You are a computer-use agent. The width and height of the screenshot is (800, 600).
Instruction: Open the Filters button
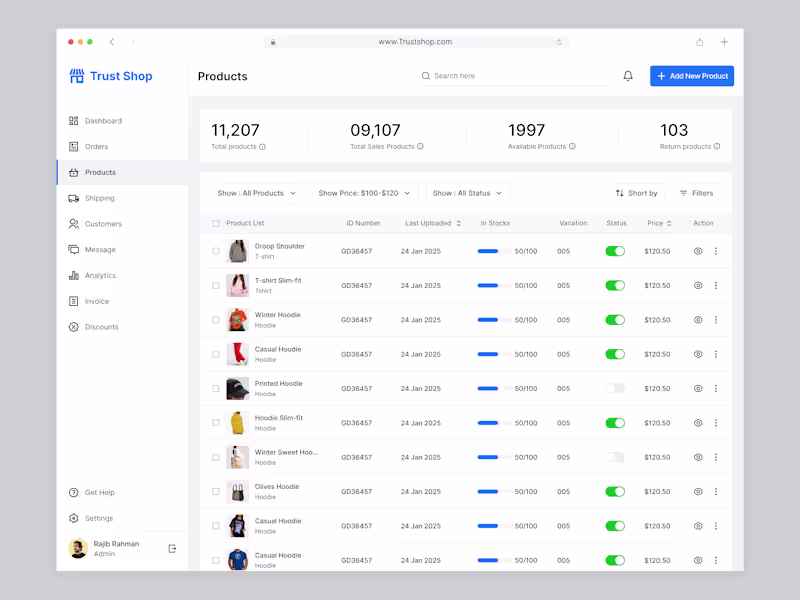pyautogui.click(x=696, y=193)
